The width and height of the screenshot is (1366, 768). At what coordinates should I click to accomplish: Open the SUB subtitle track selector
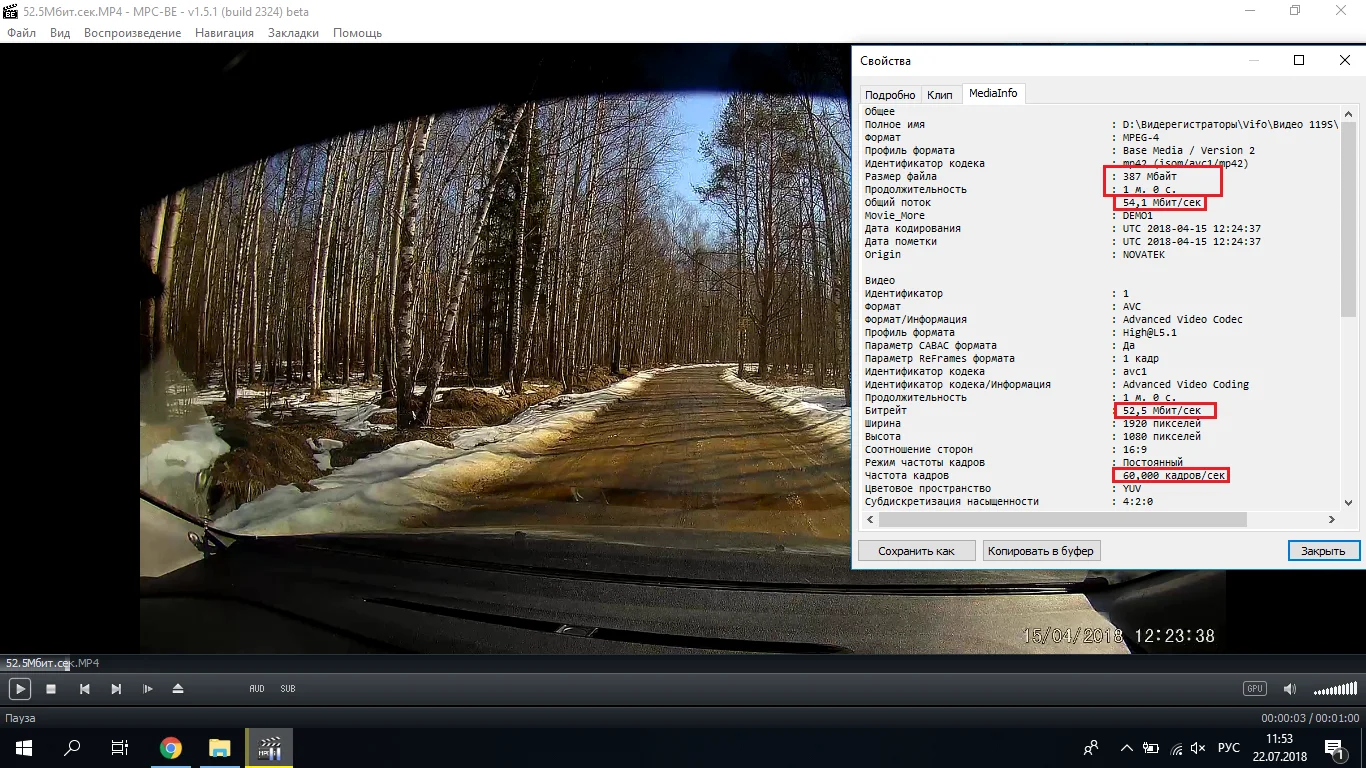click(288, 689)
